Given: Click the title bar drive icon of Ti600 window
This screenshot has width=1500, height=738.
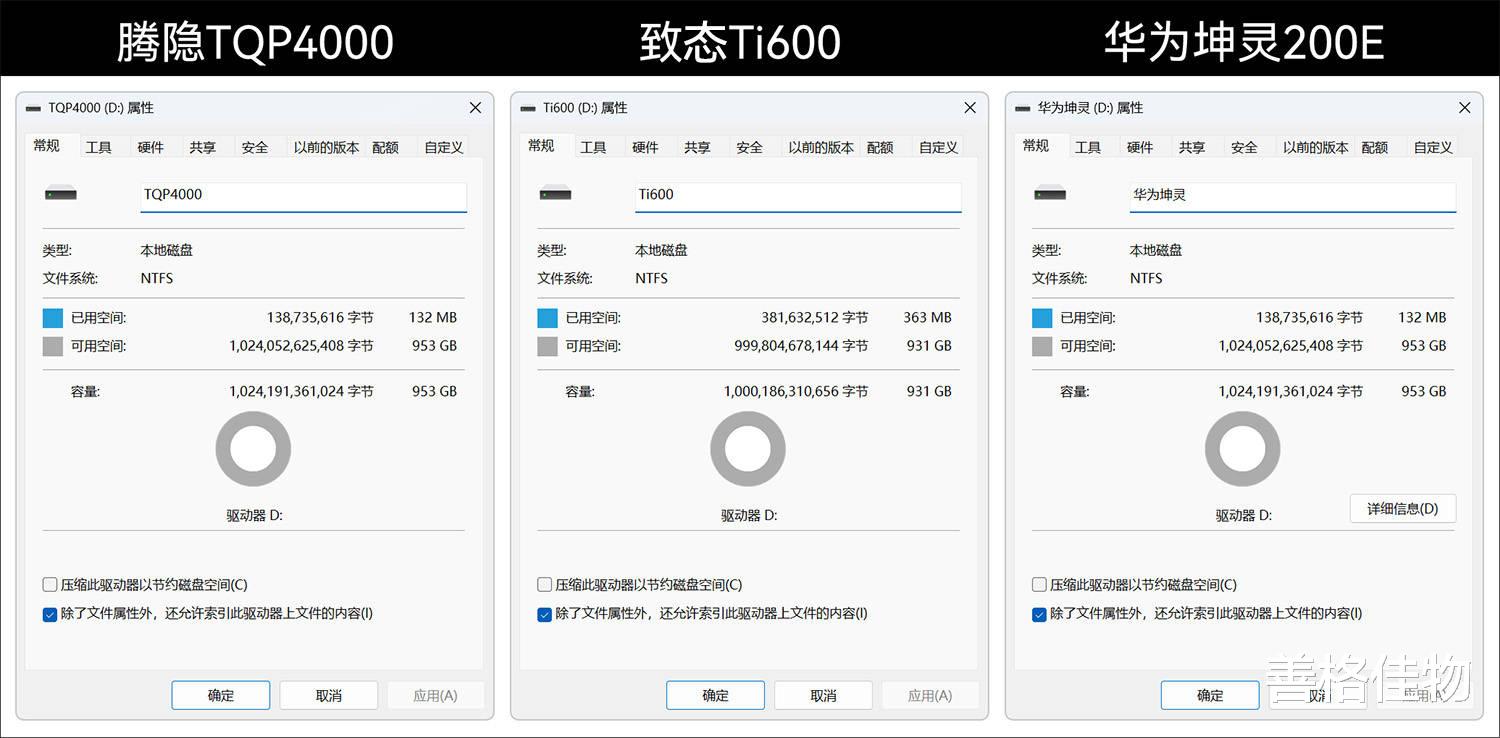Looking at the screenshot, I should pyautogui.click(x=529, y=108).
